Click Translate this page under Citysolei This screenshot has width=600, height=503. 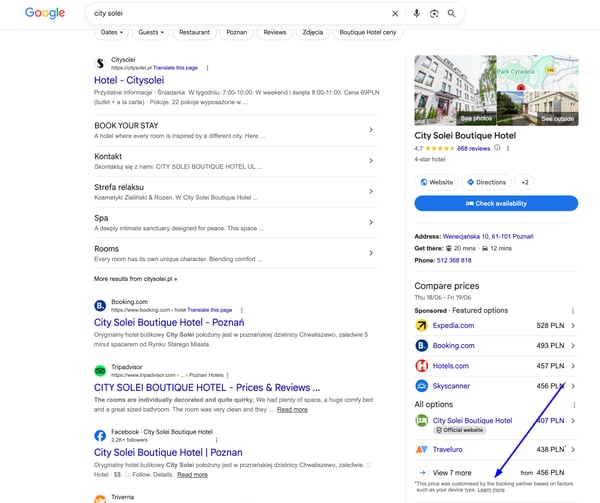pos(175,68)
